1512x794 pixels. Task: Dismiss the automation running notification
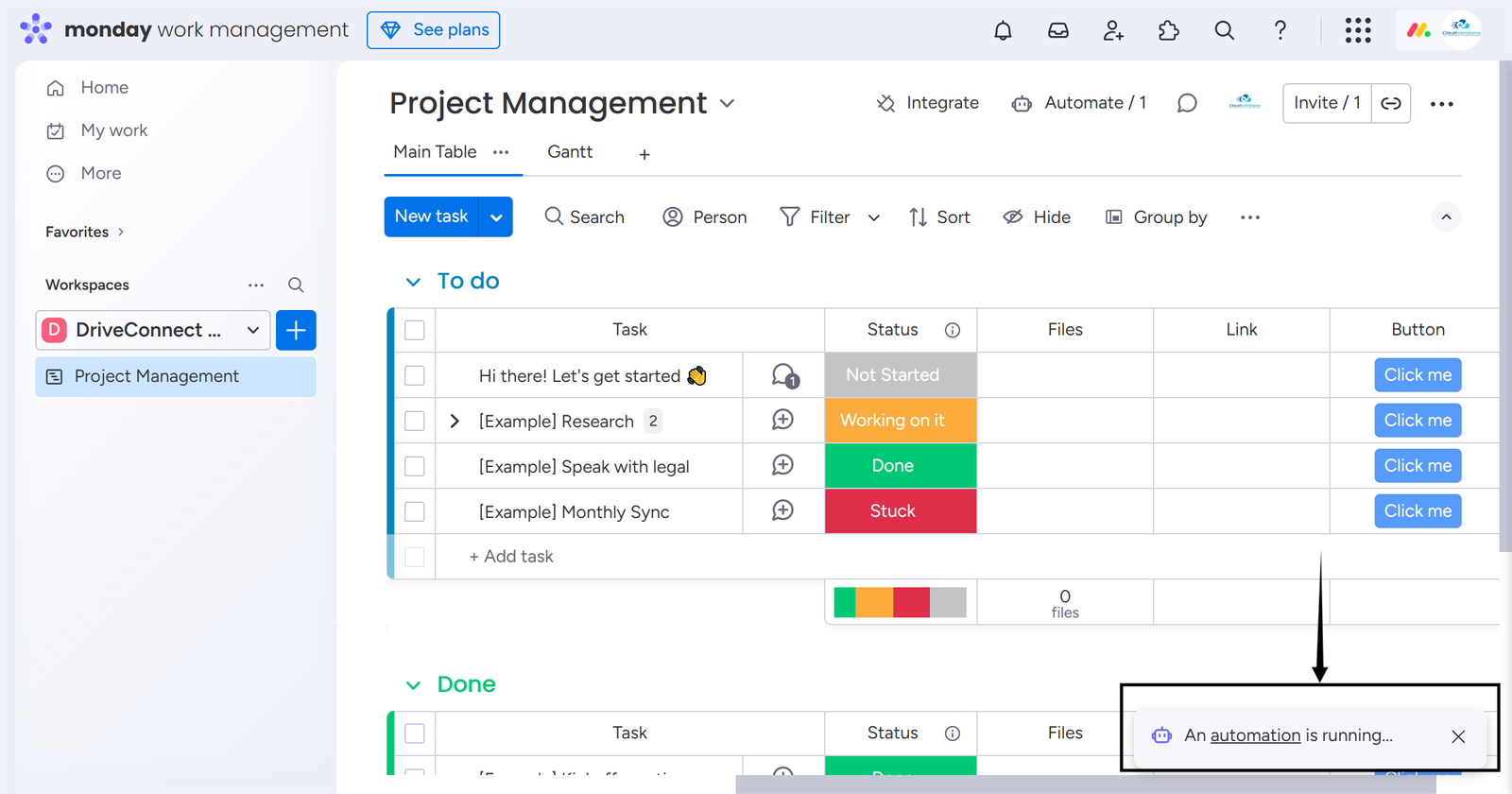coord(1458,736)
